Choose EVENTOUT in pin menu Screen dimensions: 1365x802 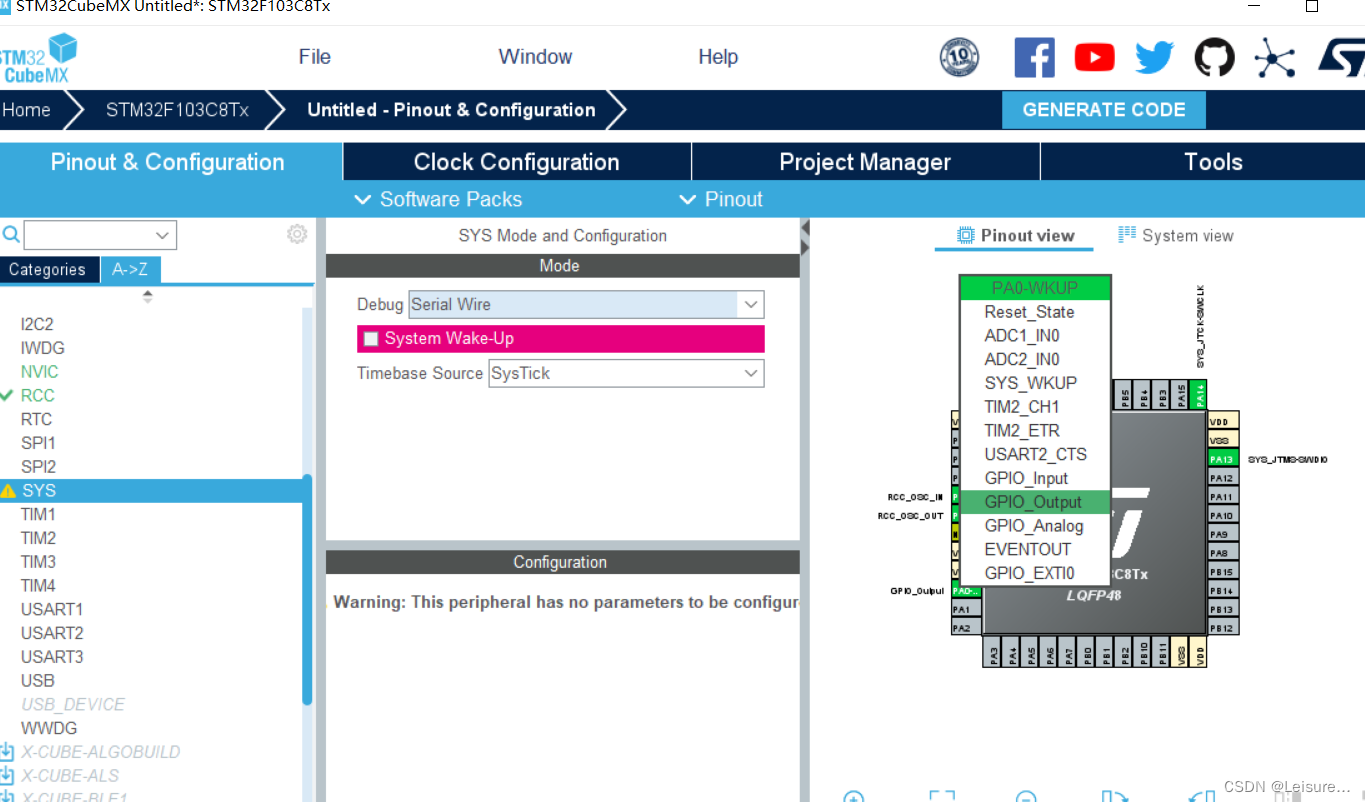click(x=1034, y=549)
